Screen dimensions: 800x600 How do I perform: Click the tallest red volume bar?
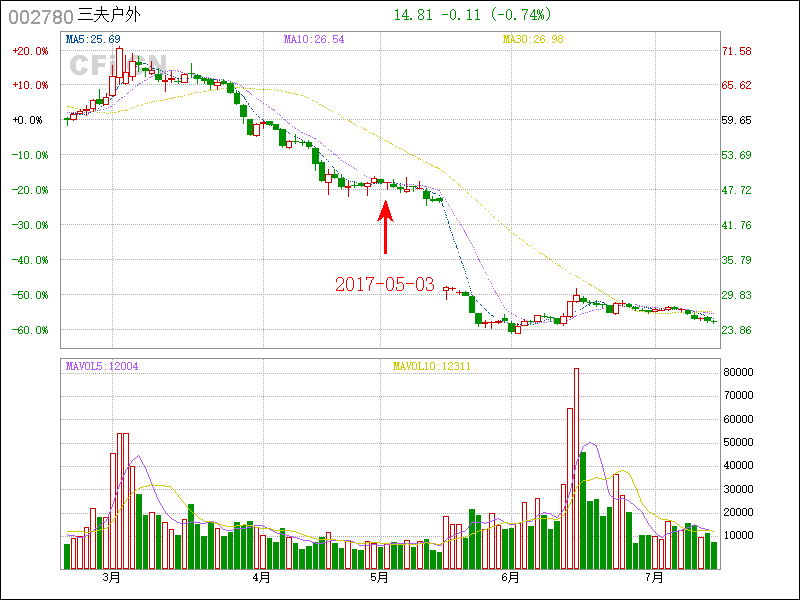click(576, 468)
